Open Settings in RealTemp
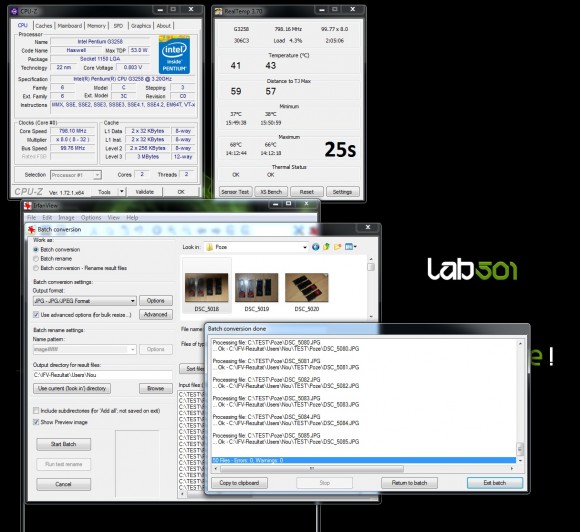The height and width of the screenshot is (532, 580). (342, 192)
